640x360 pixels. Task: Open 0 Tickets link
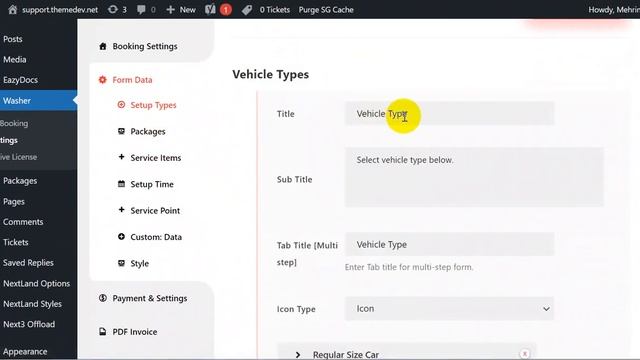click(x=275, y=10)
